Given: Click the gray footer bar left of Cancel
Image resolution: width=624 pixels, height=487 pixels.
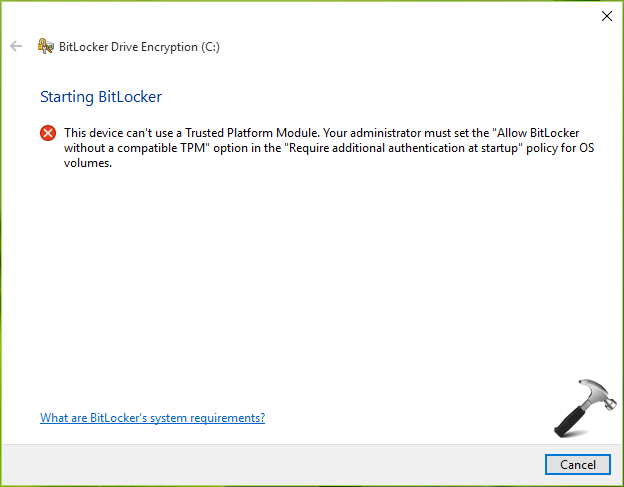Looking at the screenshot, I should 270,465.
